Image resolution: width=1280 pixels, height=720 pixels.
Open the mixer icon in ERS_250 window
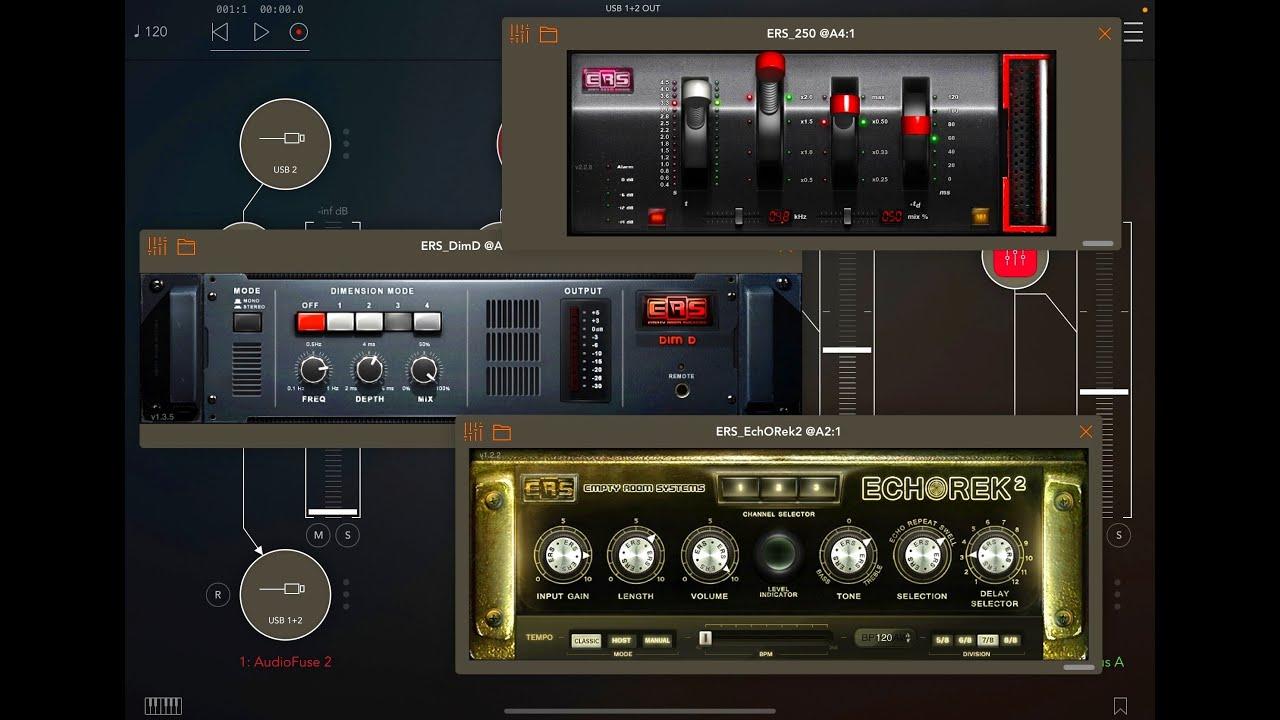pos(519,34)
